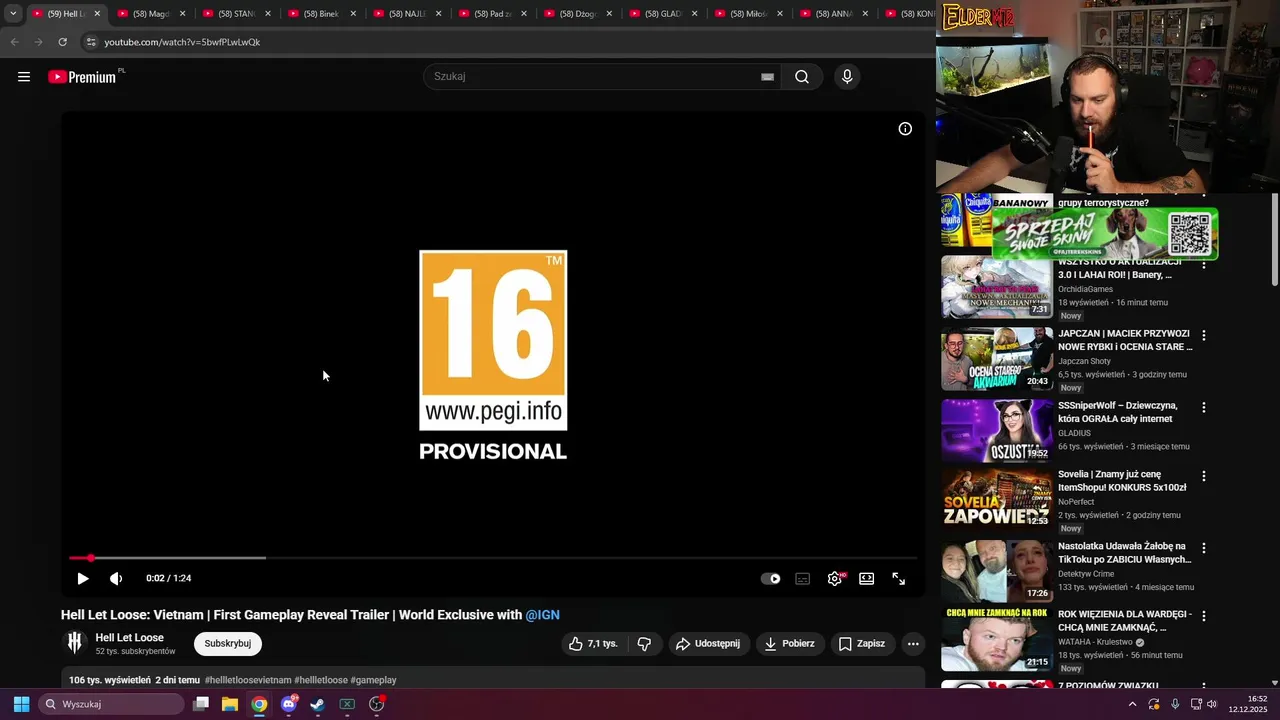Switch to the (58) Pad tab
This screenshot has height=720, width=1280.
(492, 14)
